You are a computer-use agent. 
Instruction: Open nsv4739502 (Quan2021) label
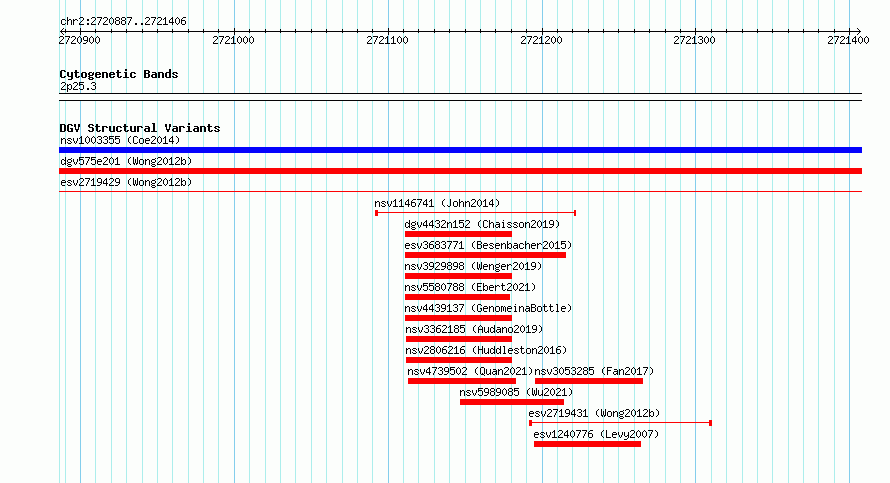pyautogui.click(x=471, y=371)
